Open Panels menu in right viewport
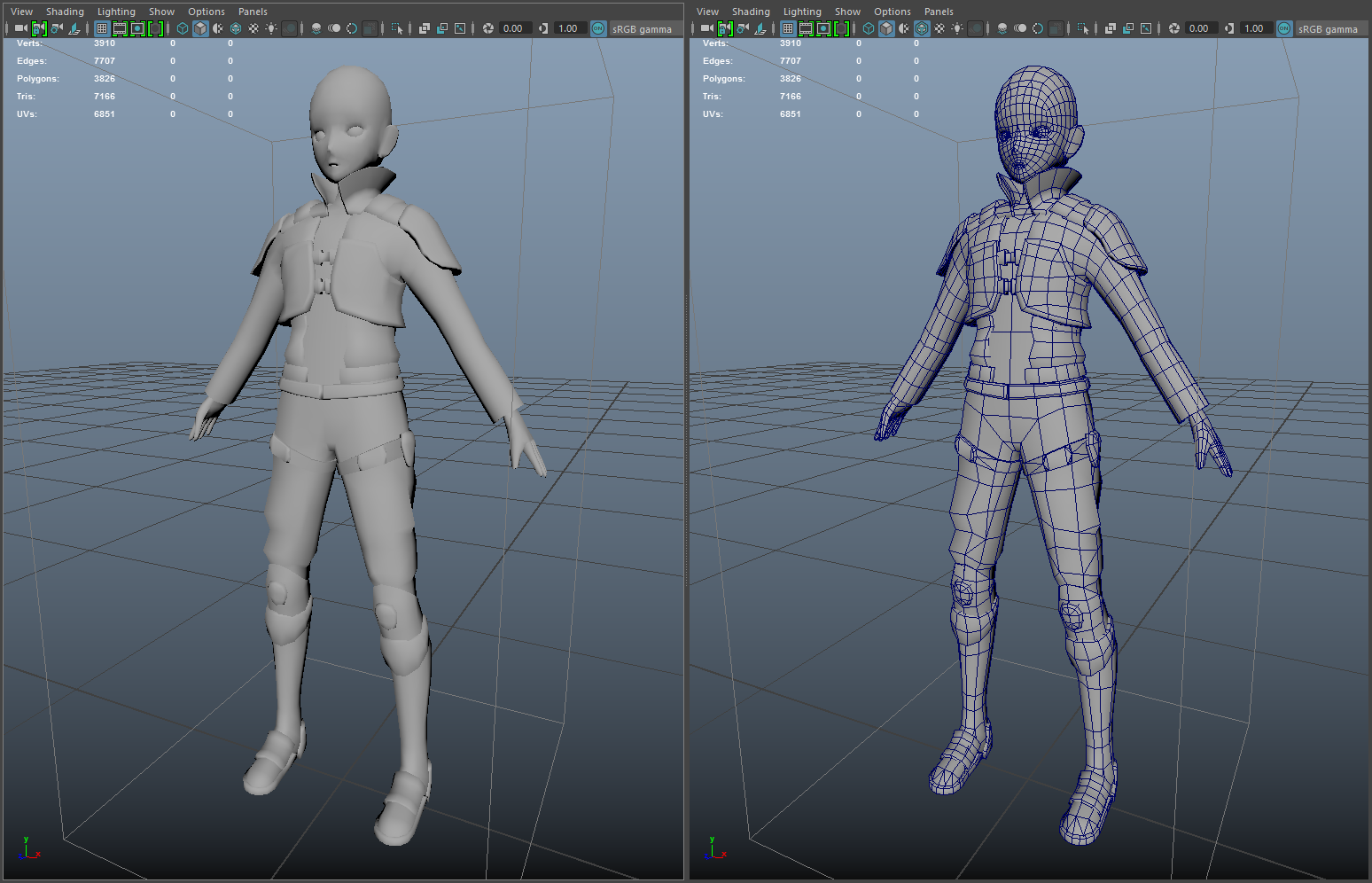1372x883 pixels. tap(939, 12)
